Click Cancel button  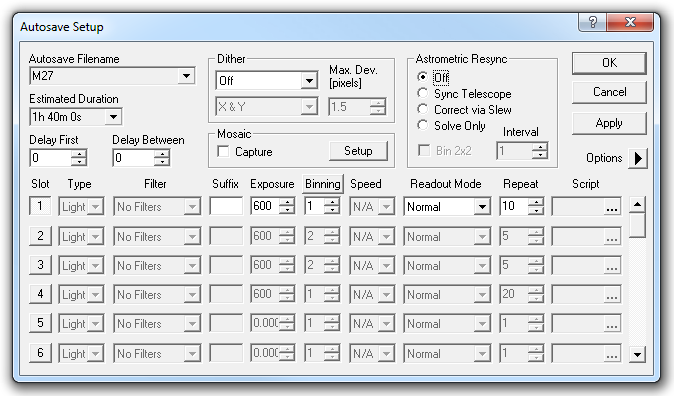pos(609,92)
